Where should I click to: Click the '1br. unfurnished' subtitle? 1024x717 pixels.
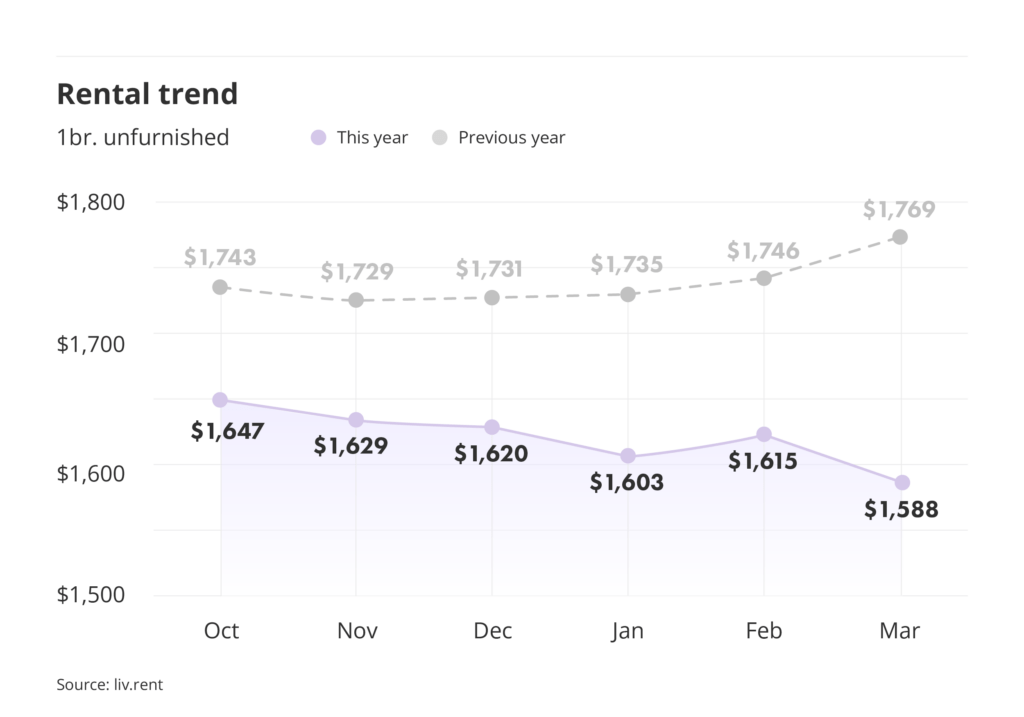click(x=143, y=138)
